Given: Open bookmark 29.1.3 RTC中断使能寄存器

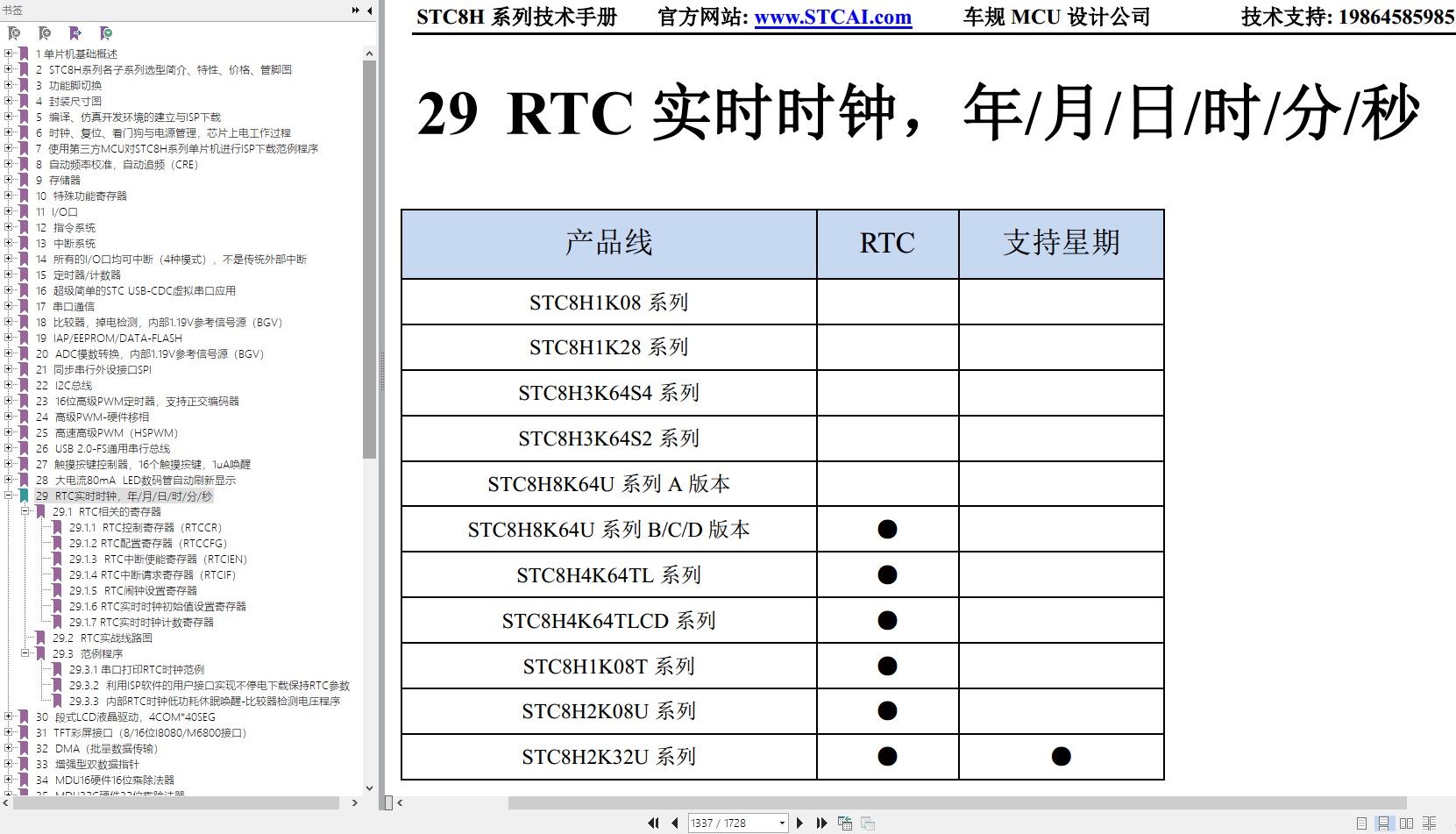Looking at the screenshot, I should (159, 560).
